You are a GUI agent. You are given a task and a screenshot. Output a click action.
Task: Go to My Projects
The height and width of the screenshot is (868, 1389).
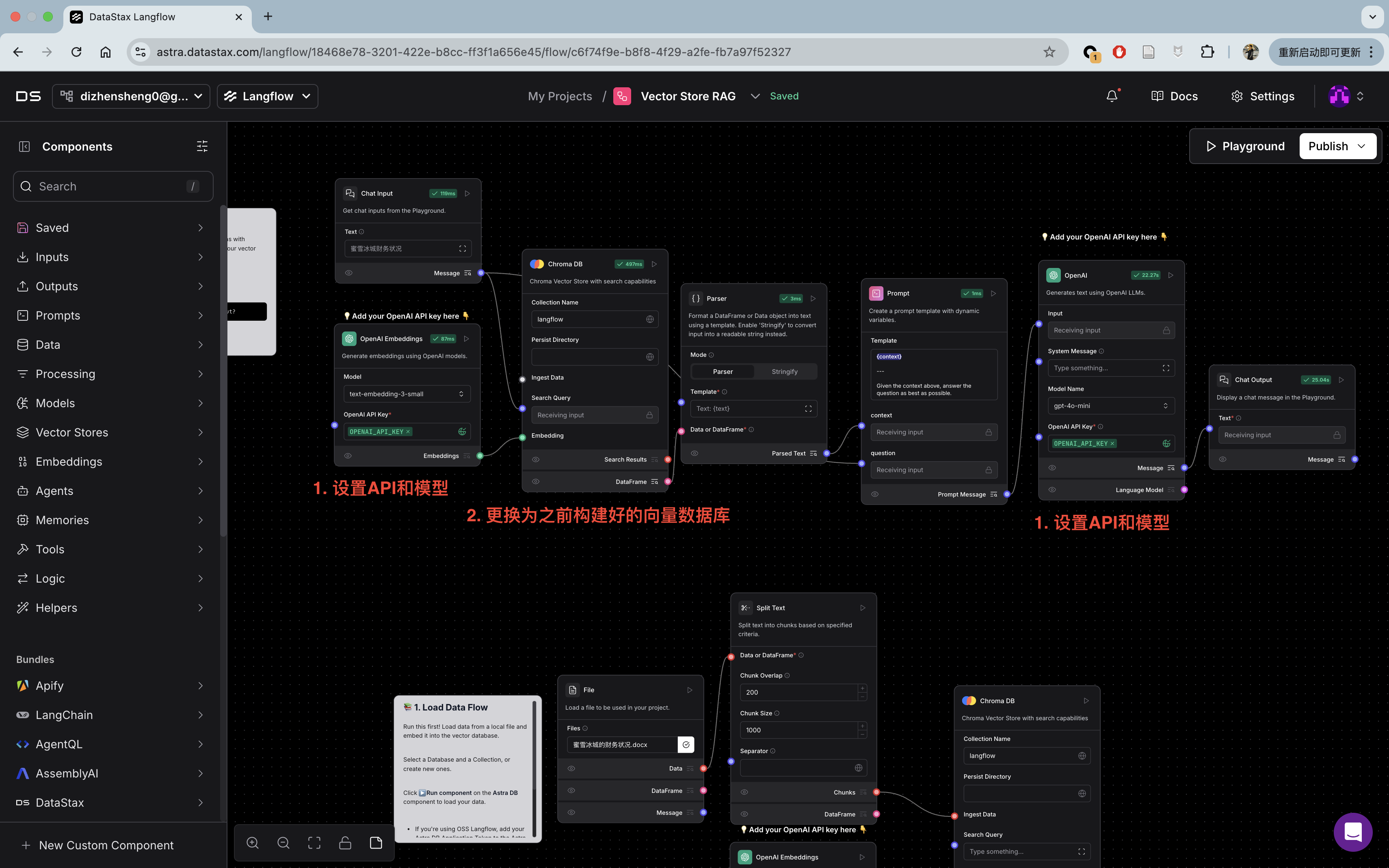click(560, 96)
